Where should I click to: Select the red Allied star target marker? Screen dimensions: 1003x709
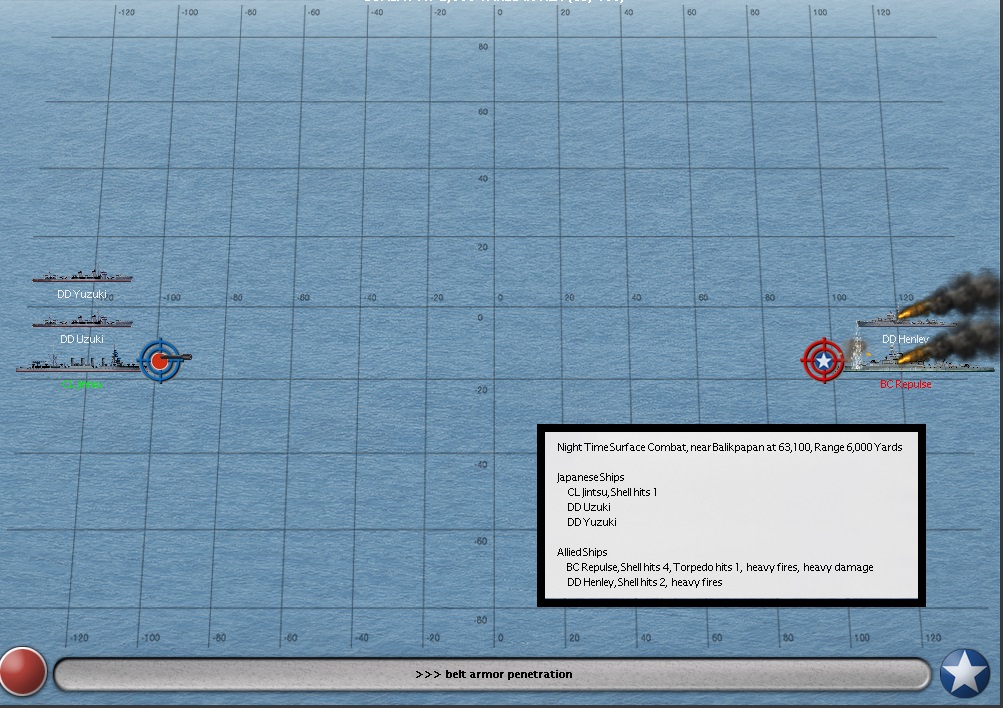824,361
